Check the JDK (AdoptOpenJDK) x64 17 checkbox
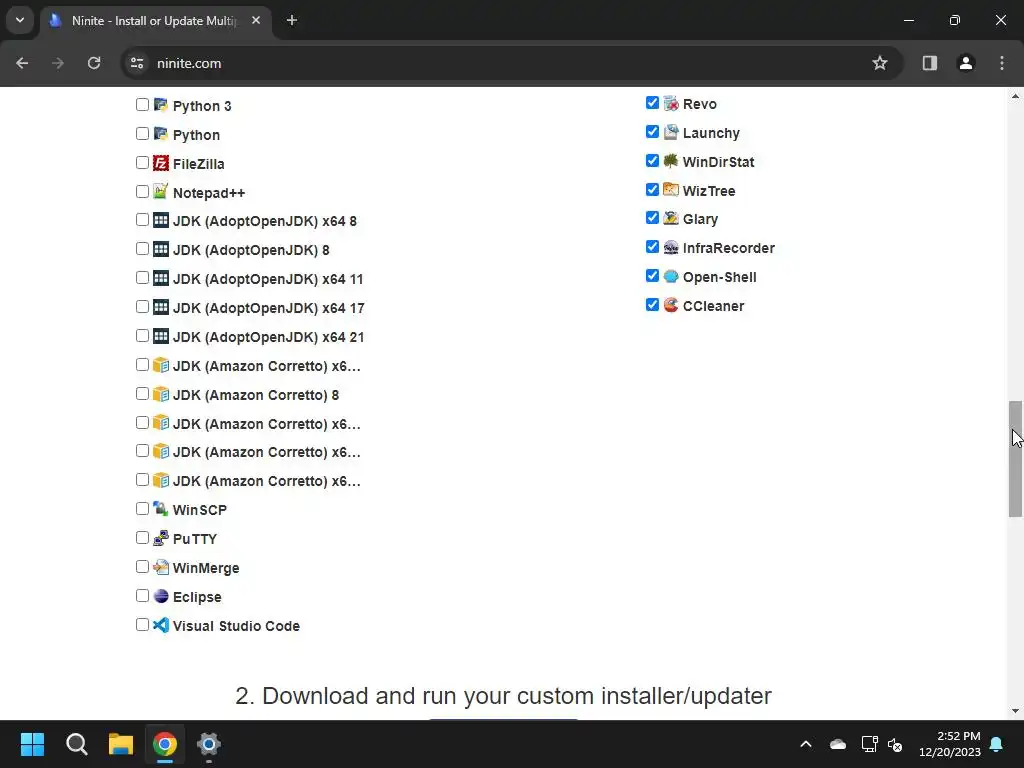Screen dimensions: 1024x768 (142, 307)
